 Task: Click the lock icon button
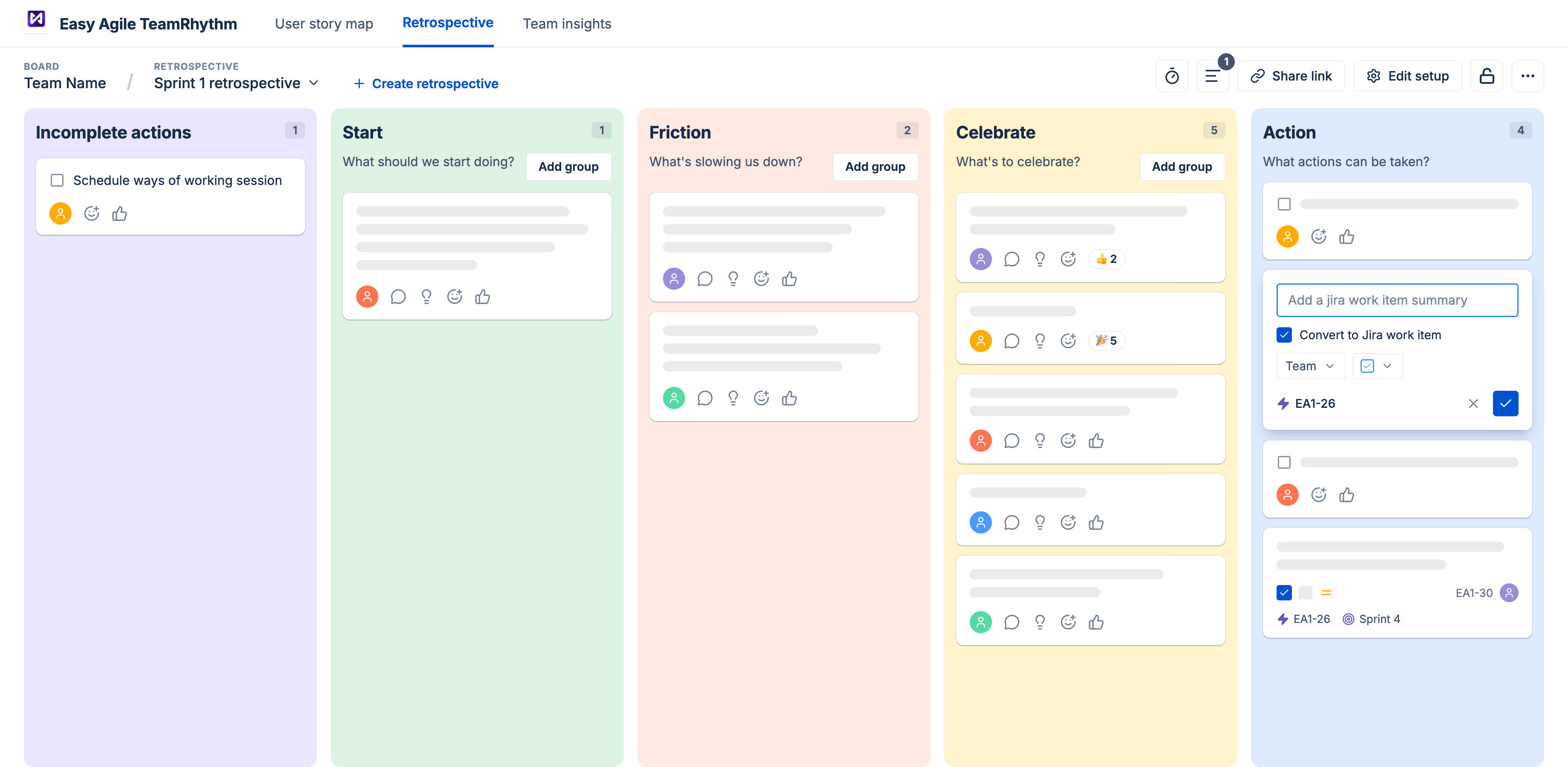(1487, 76)
